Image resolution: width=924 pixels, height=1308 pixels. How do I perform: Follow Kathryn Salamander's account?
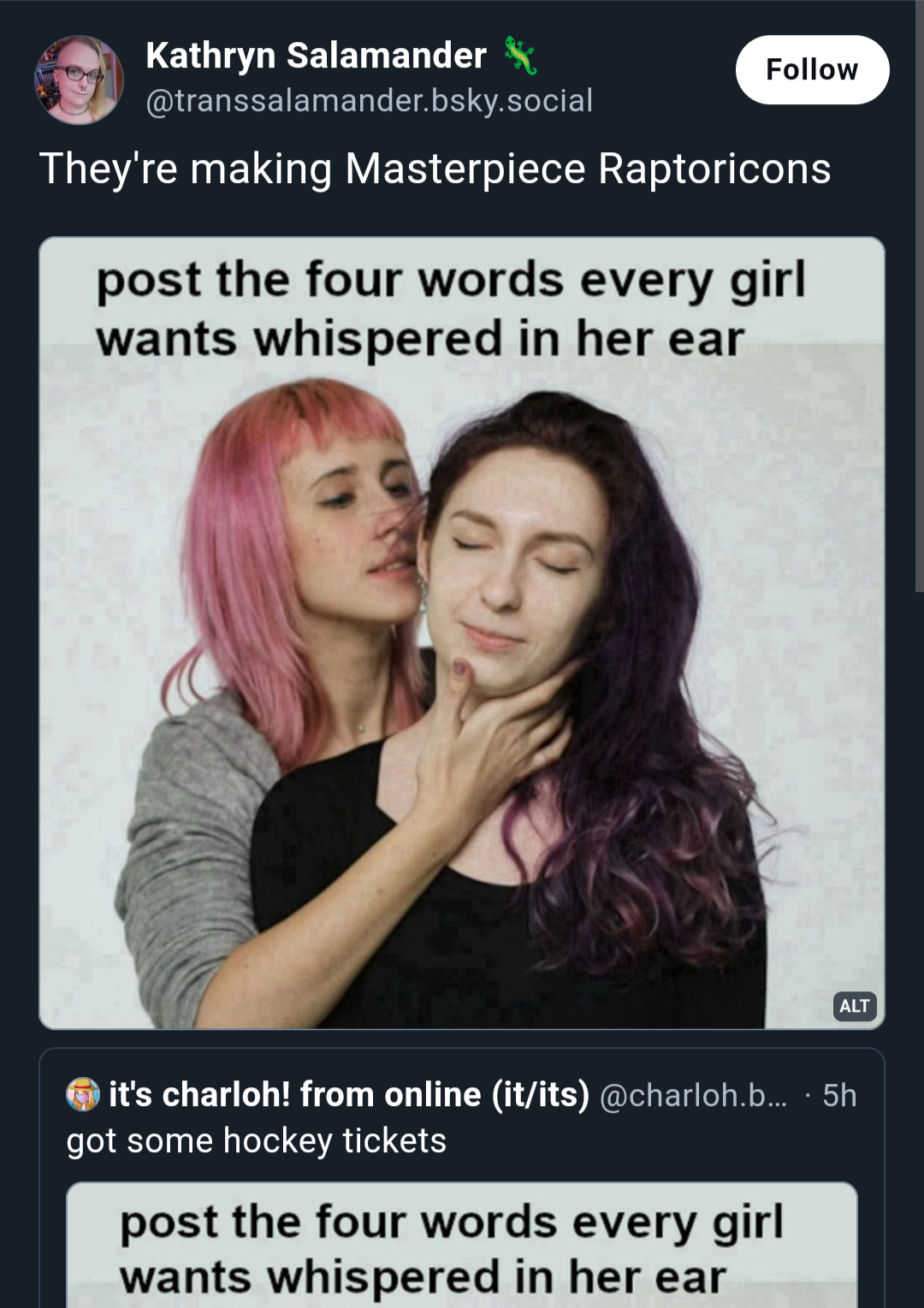[812, 69]
